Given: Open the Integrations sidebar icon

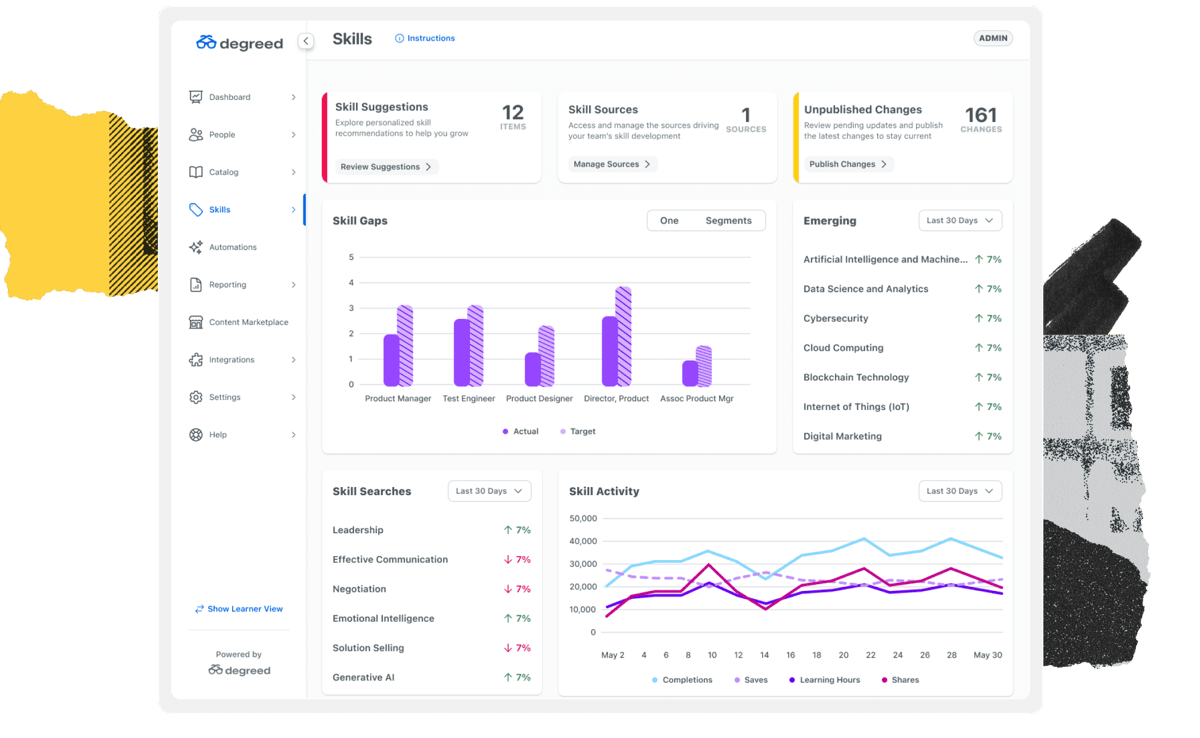Looking at the screenshot, I should click(195, 359).
